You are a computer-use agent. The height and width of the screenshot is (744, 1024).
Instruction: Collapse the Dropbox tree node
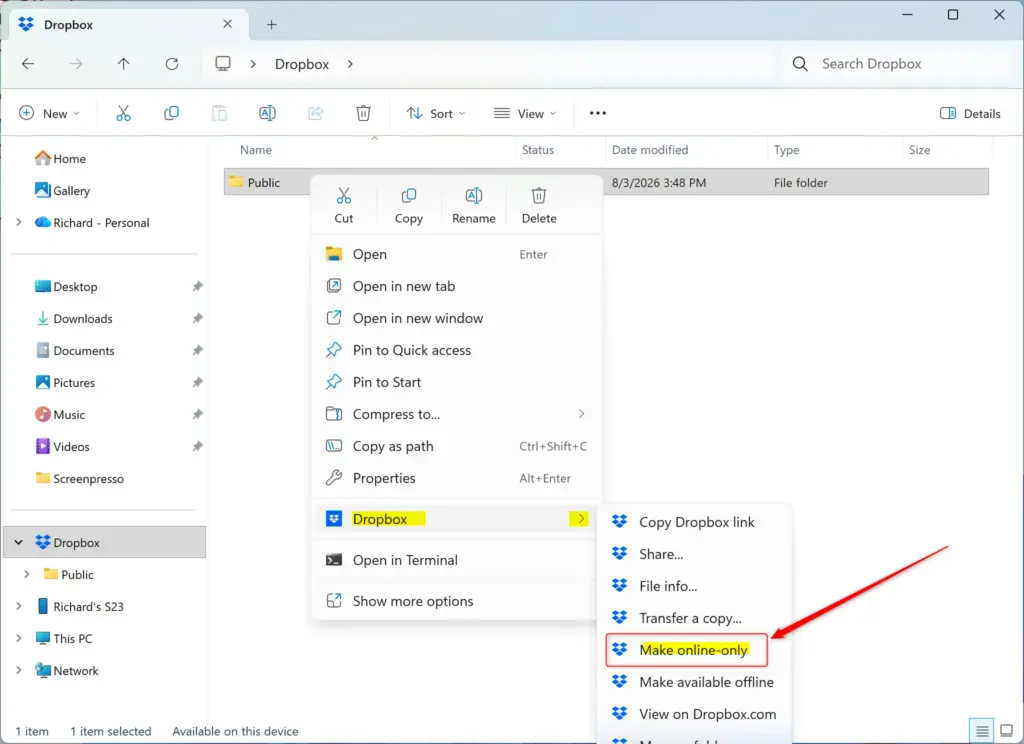19,542
